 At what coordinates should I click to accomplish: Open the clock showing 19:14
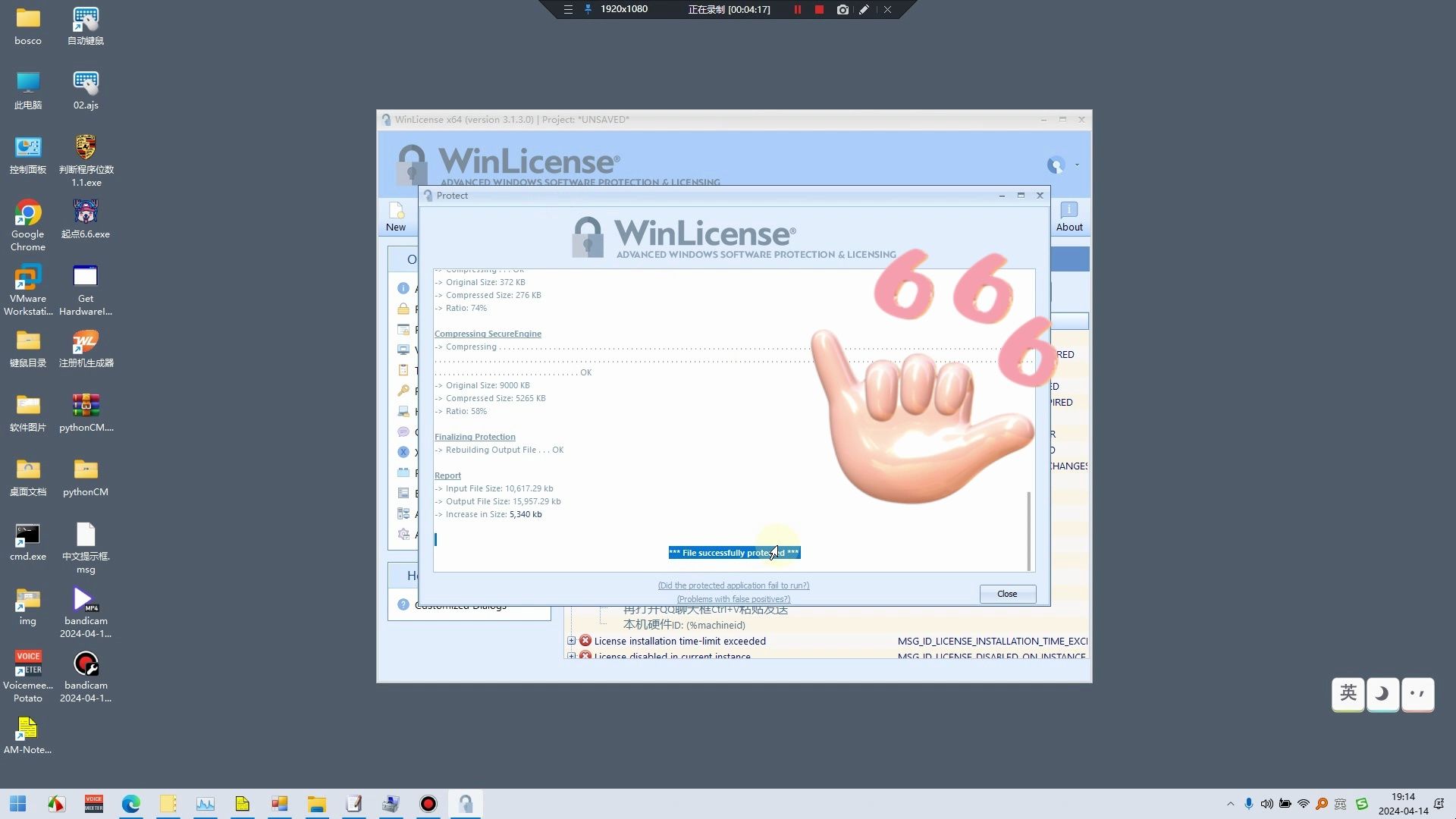1403,804
